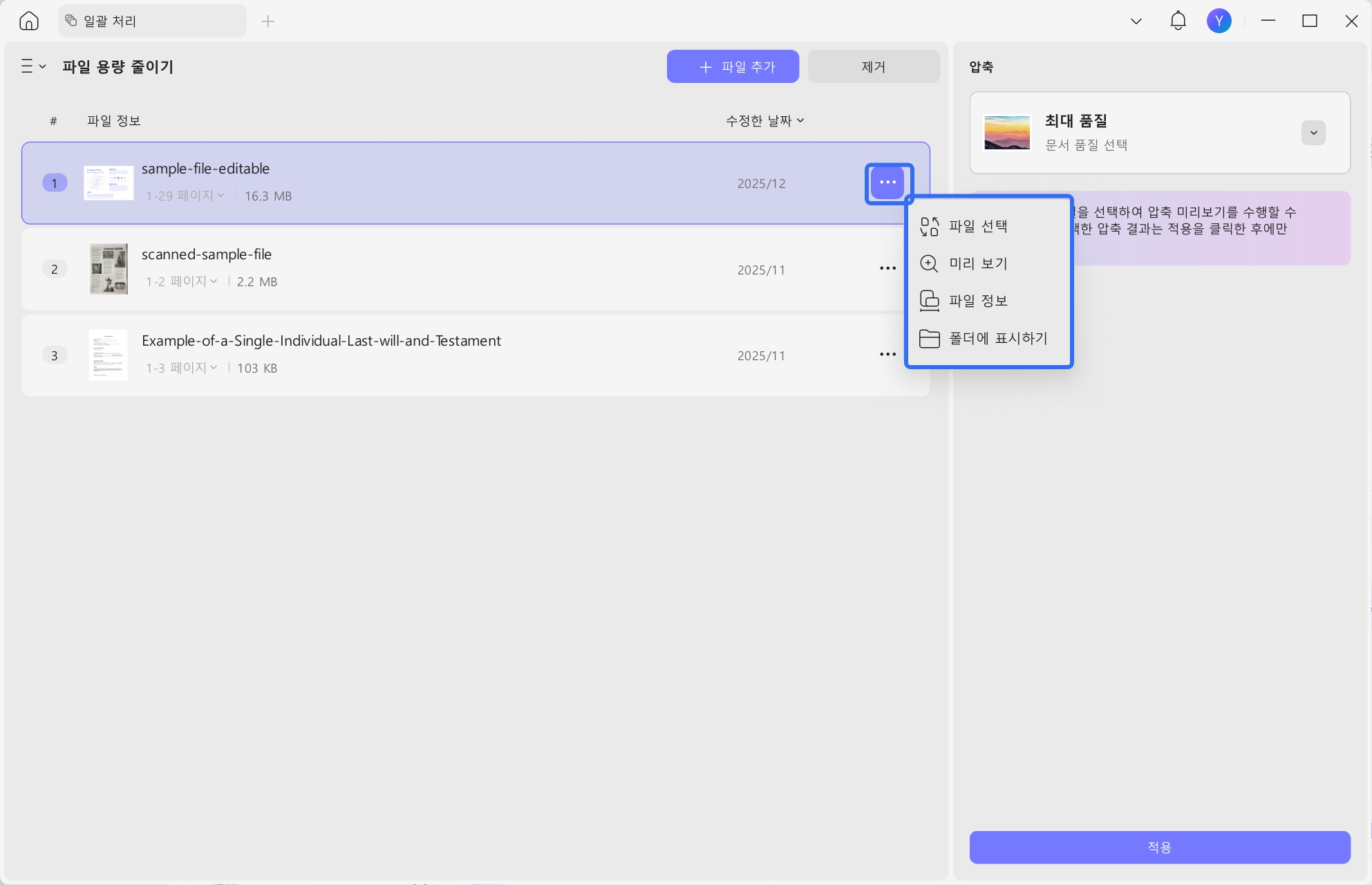The image size is (1372, 885).
Task: Add a new tab with plus icon
Action: [268, 21]
